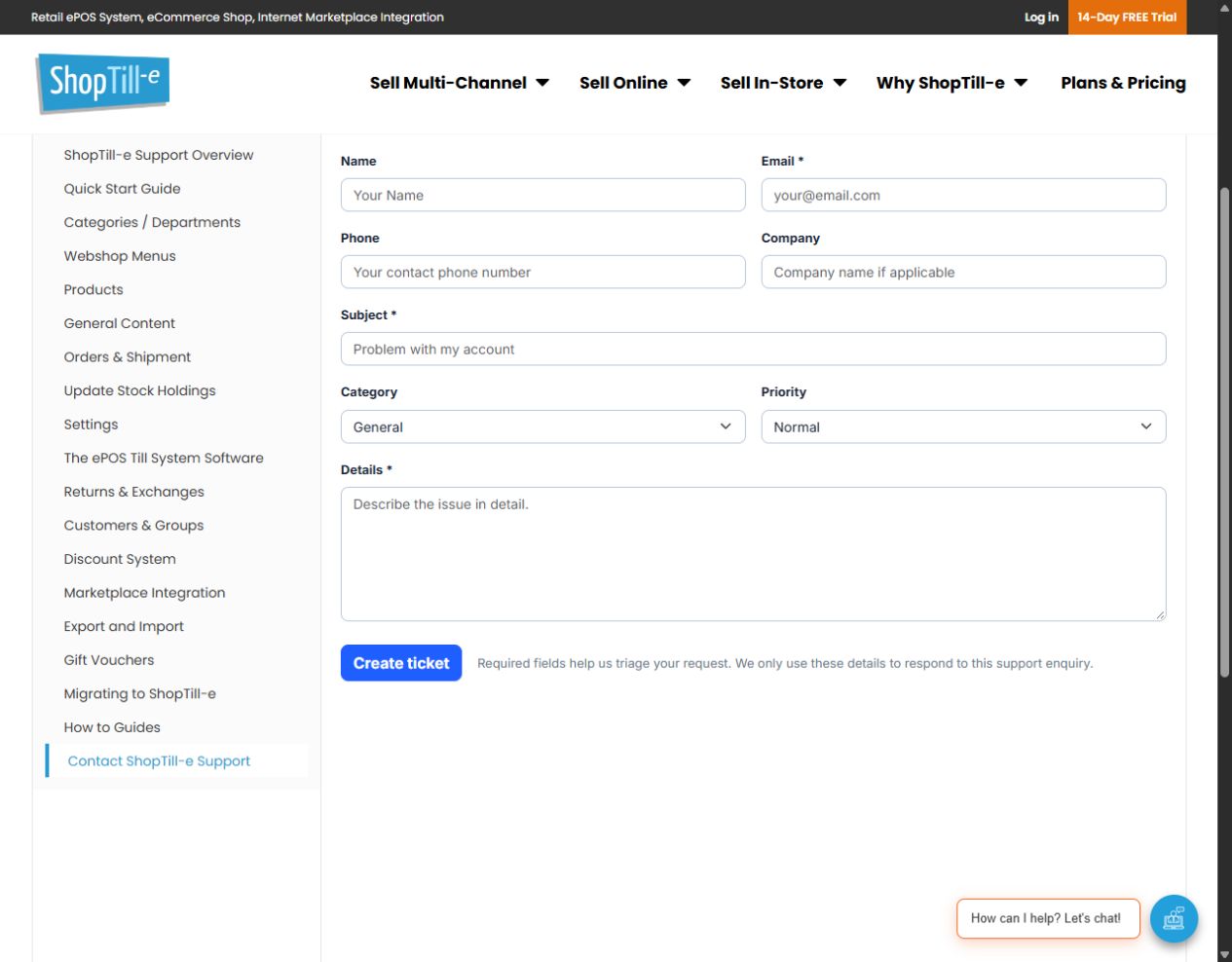The height and width of the screenshot is (962, 1232).
Task: Open ShopTill-e Support Overview in sidebar
Action: [158, 155]
